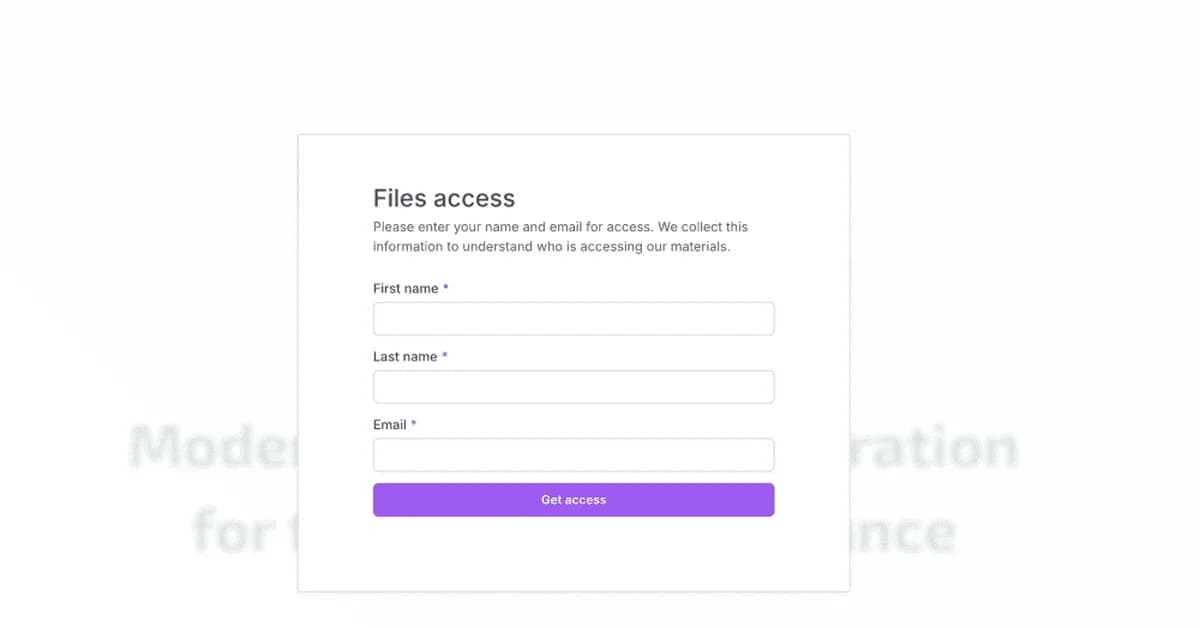Focus the Last name text box

573,387
